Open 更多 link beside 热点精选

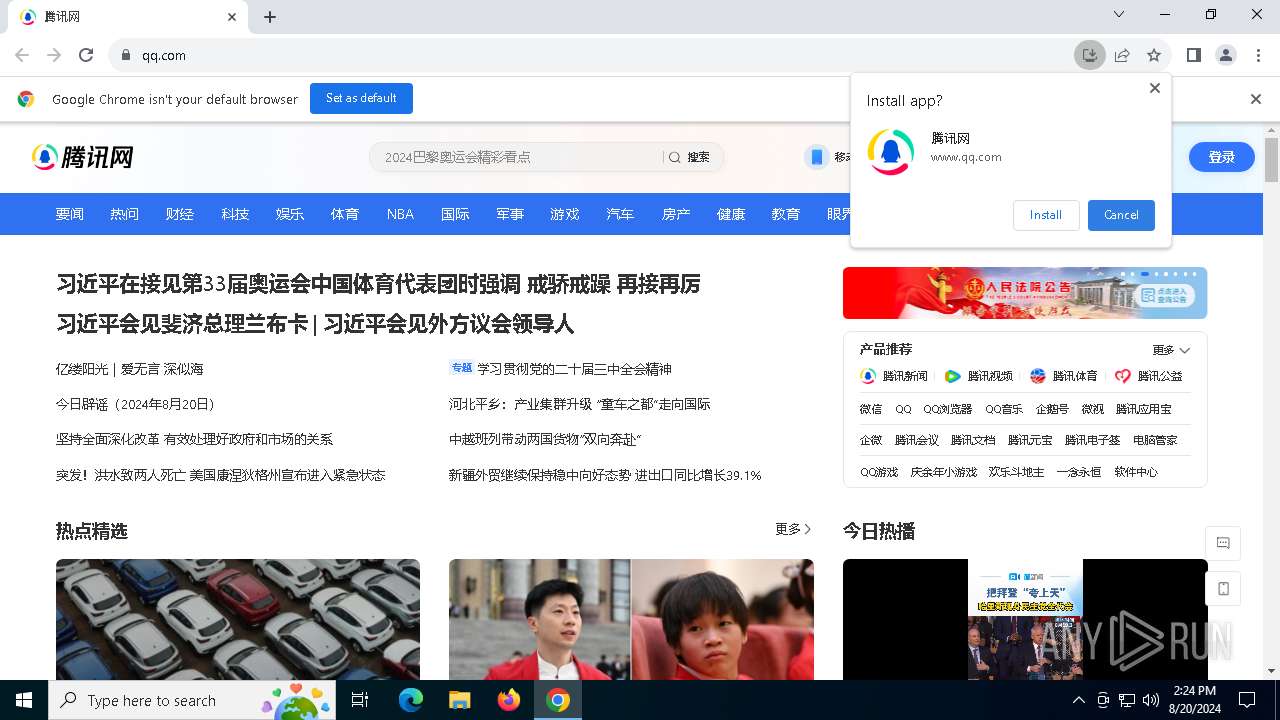click(x=793, y=529)
